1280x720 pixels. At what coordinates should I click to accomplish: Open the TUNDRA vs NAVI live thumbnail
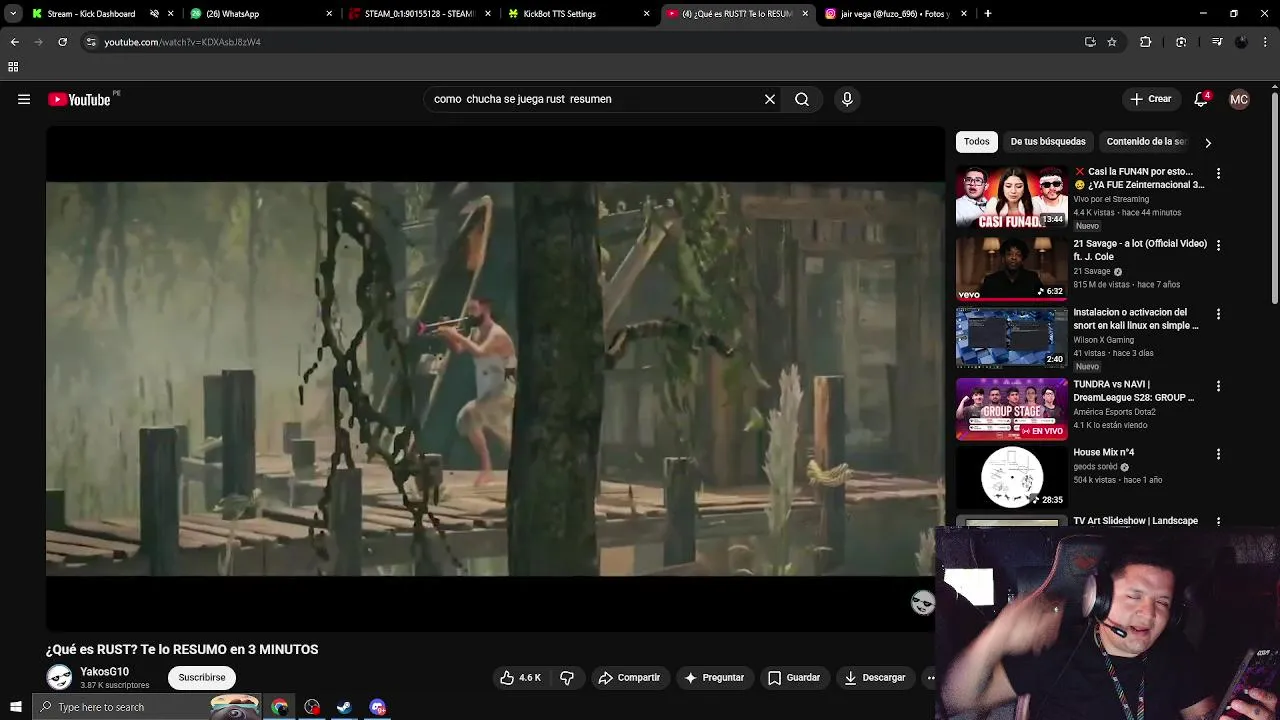click(1011, 409)
